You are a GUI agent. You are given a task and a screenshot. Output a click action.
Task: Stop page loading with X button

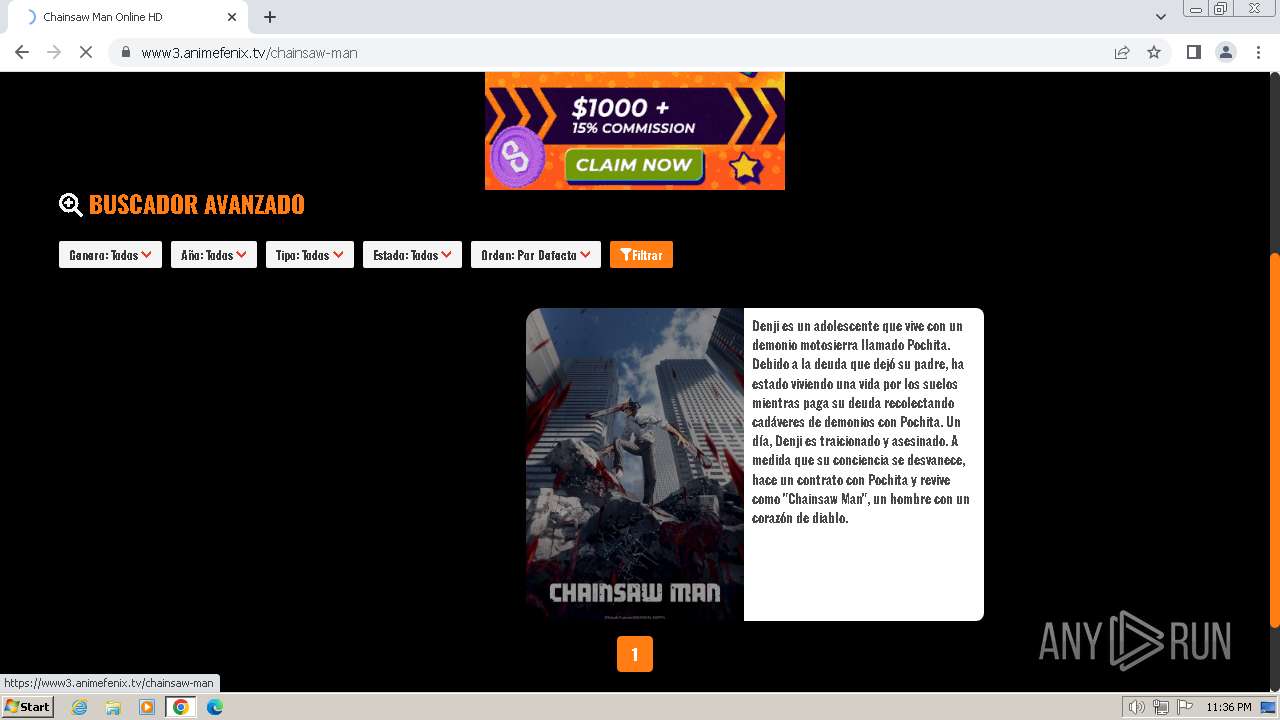(x=86, y=52)
